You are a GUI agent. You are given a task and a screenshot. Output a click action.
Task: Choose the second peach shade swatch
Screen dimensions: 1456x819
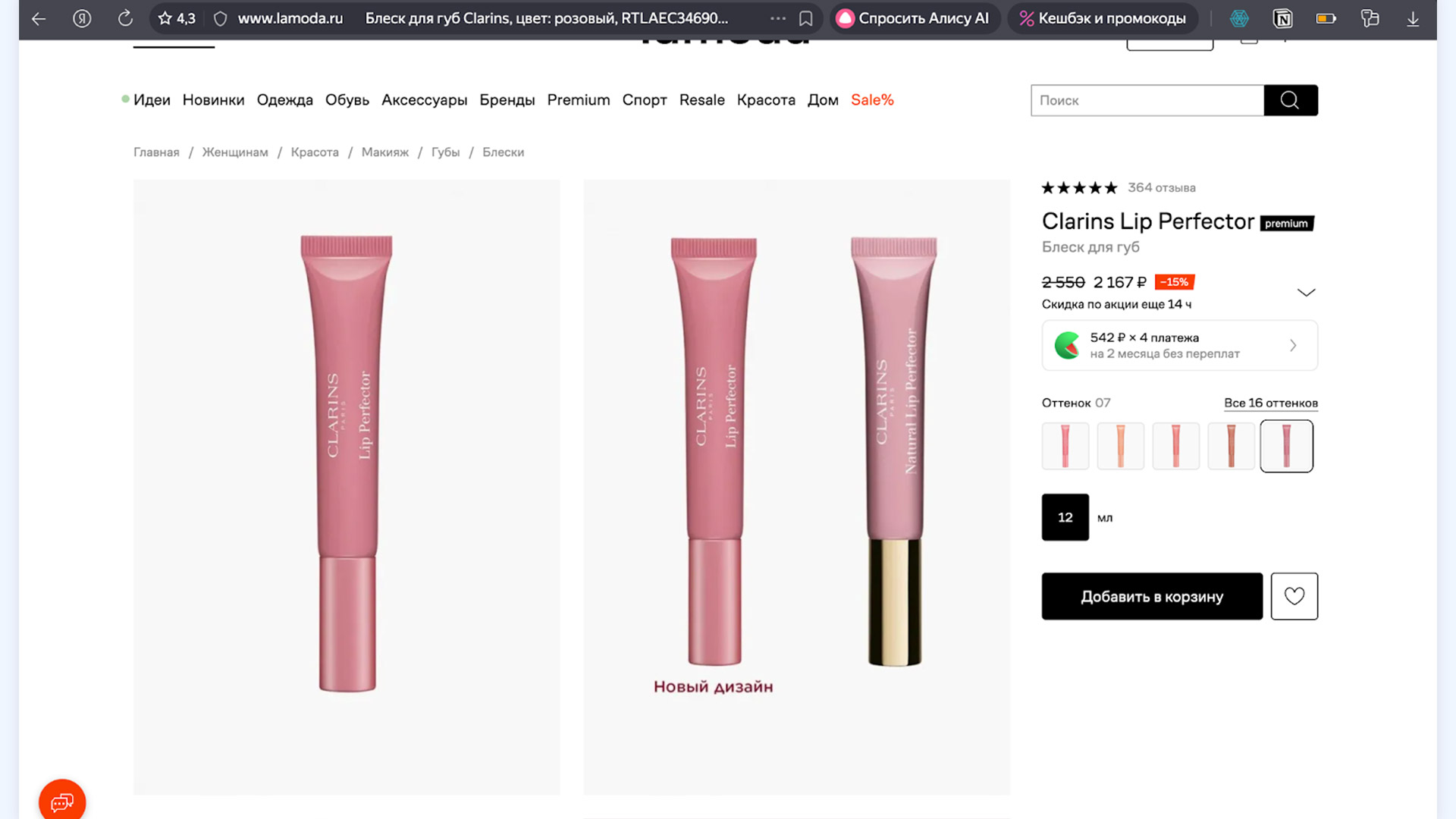pos(1120,446)
